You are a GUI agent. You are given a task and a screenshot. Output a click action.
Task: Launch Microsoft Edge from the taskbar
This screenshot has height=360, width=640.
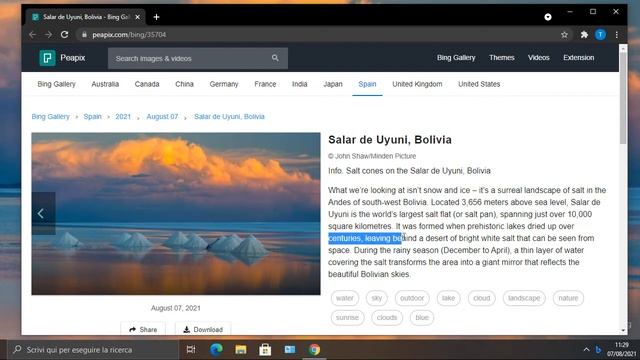[216, 349]
